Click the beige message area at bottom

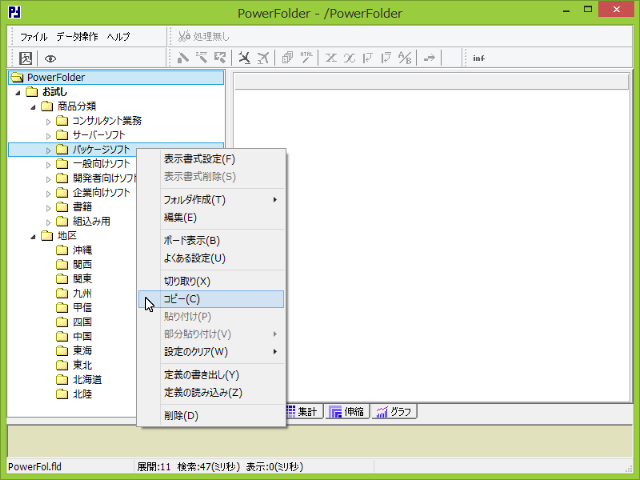click(320, 441)
